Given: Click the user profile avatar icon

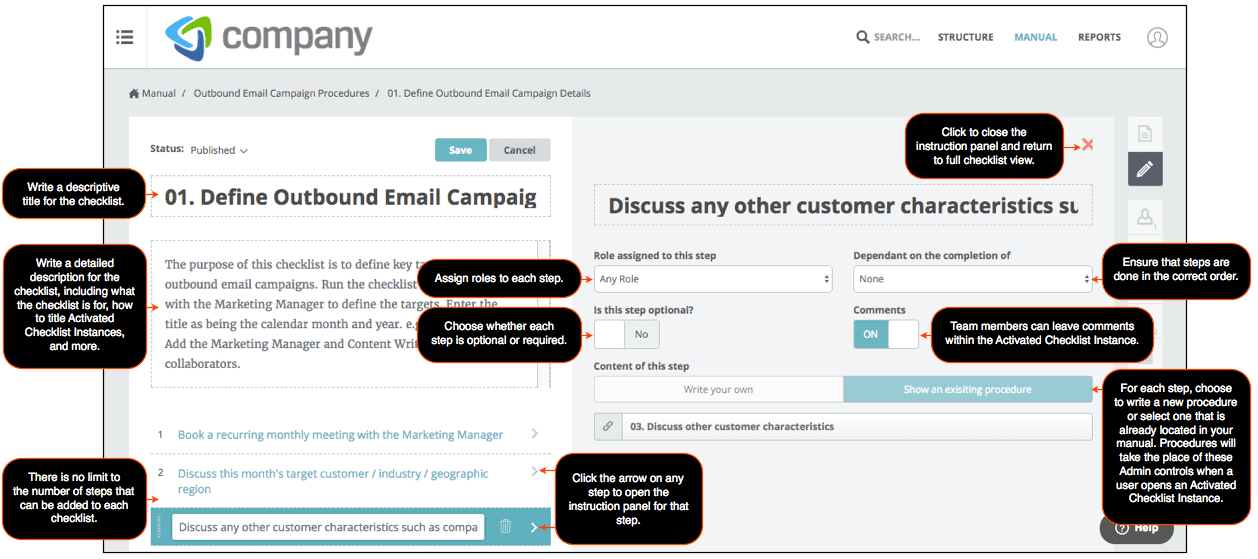Looking at the screenshot, I should tap(1157, 37).
